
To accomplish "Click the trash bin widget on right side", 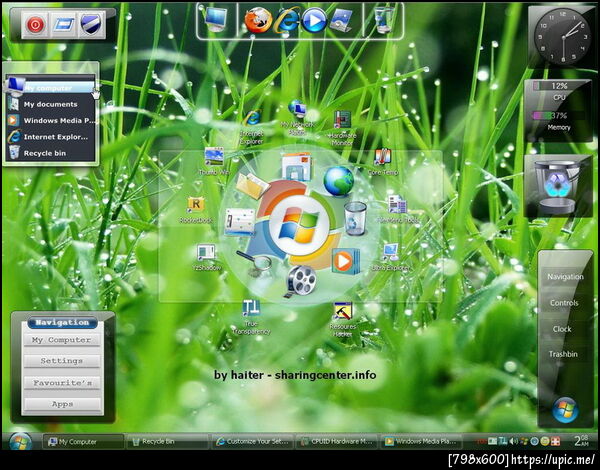I will pos(558,186).
